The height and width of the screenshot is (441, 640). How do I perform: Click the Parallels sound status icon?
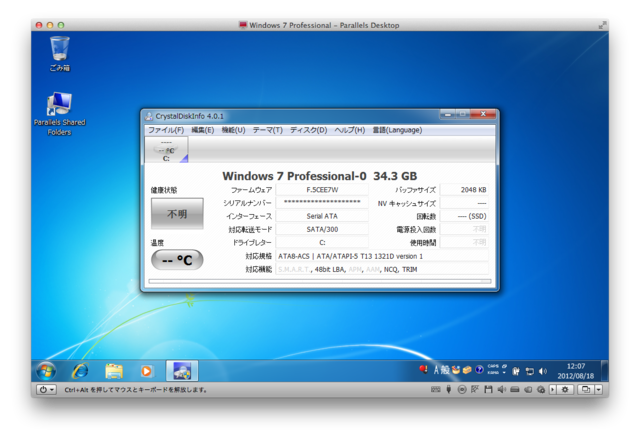coord(502,390)
